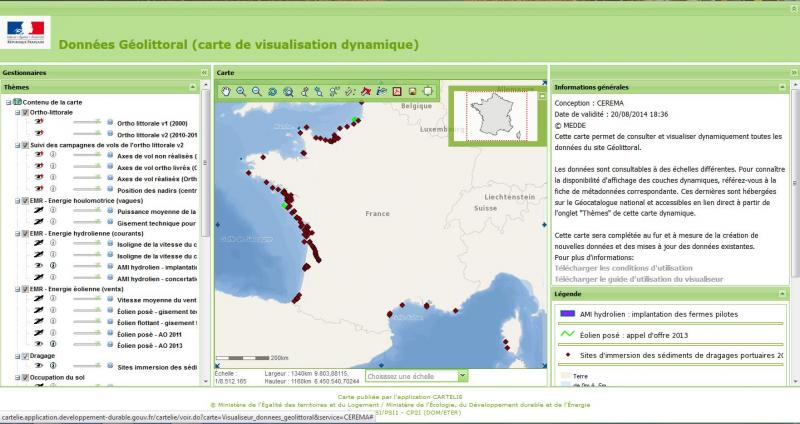Adjust opacity slider for Ortho littorale v2

[88, 134]
